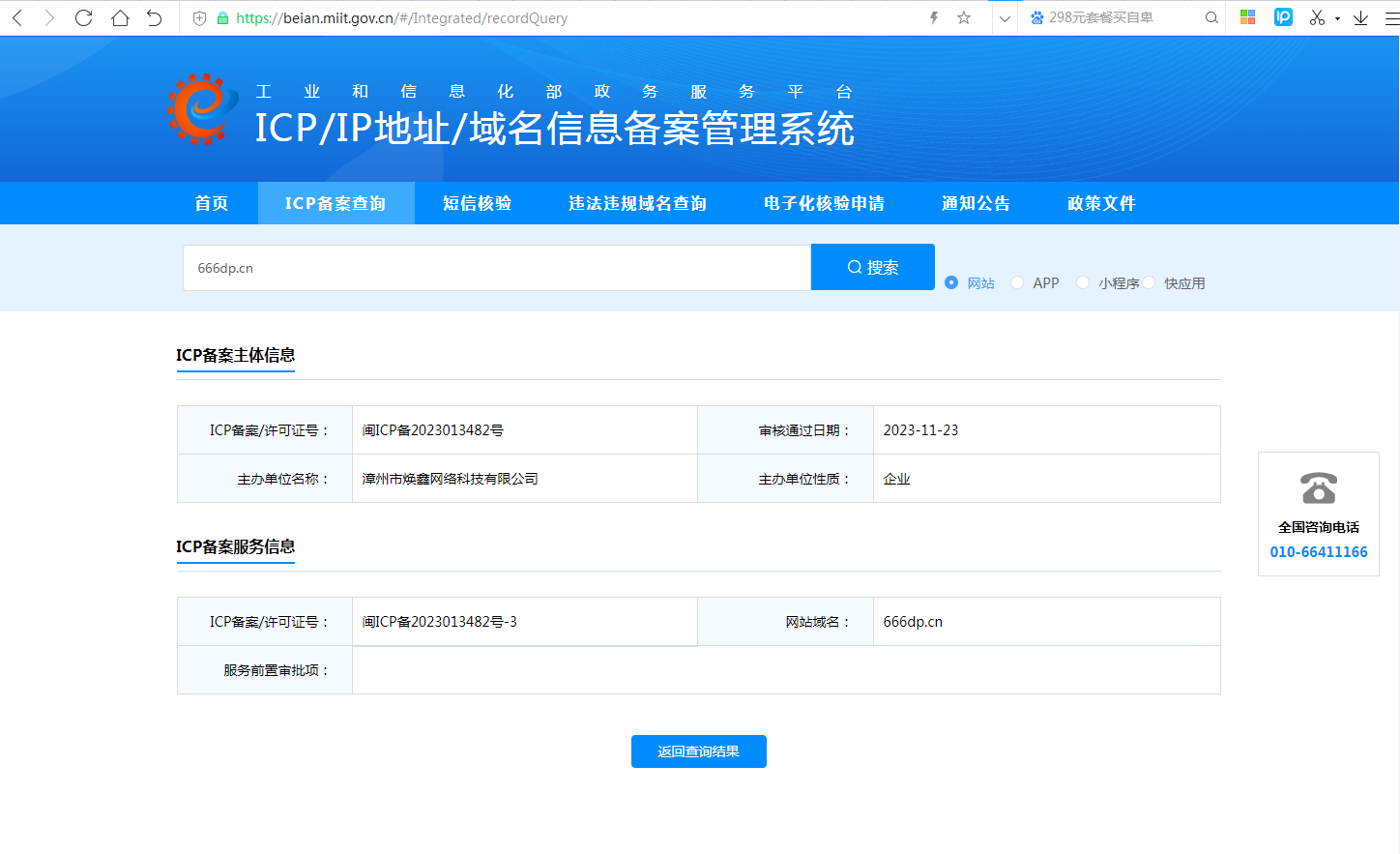Click the shield security icon in address bar
1400x854 pixels.
point(199,17)
